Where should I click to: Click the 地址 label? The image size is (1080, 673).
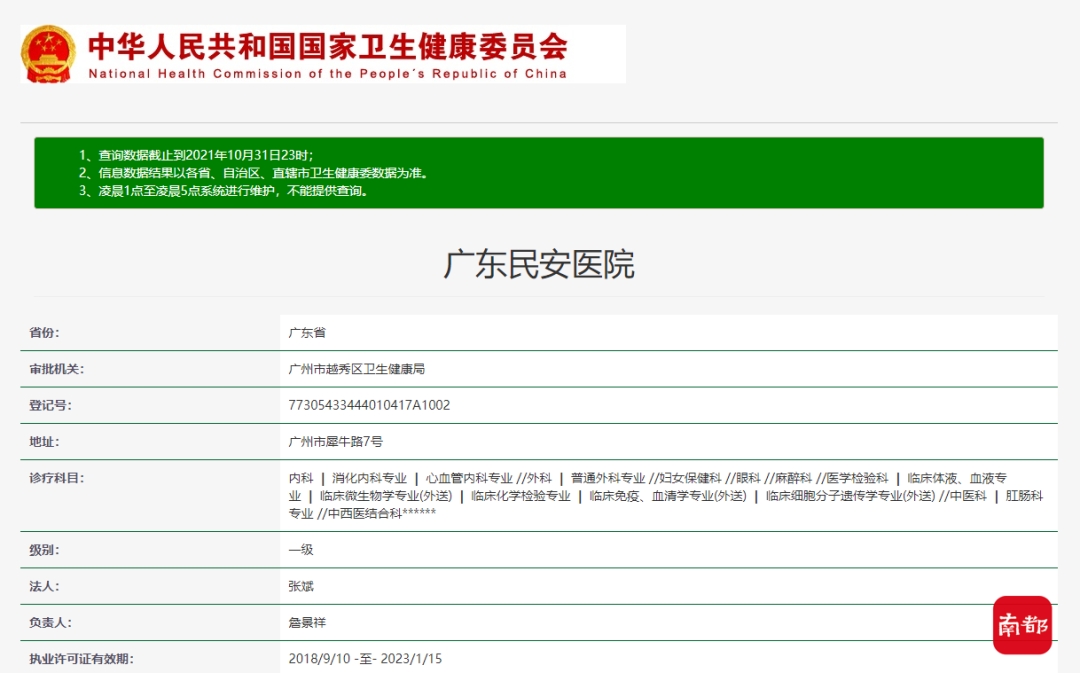44,442
